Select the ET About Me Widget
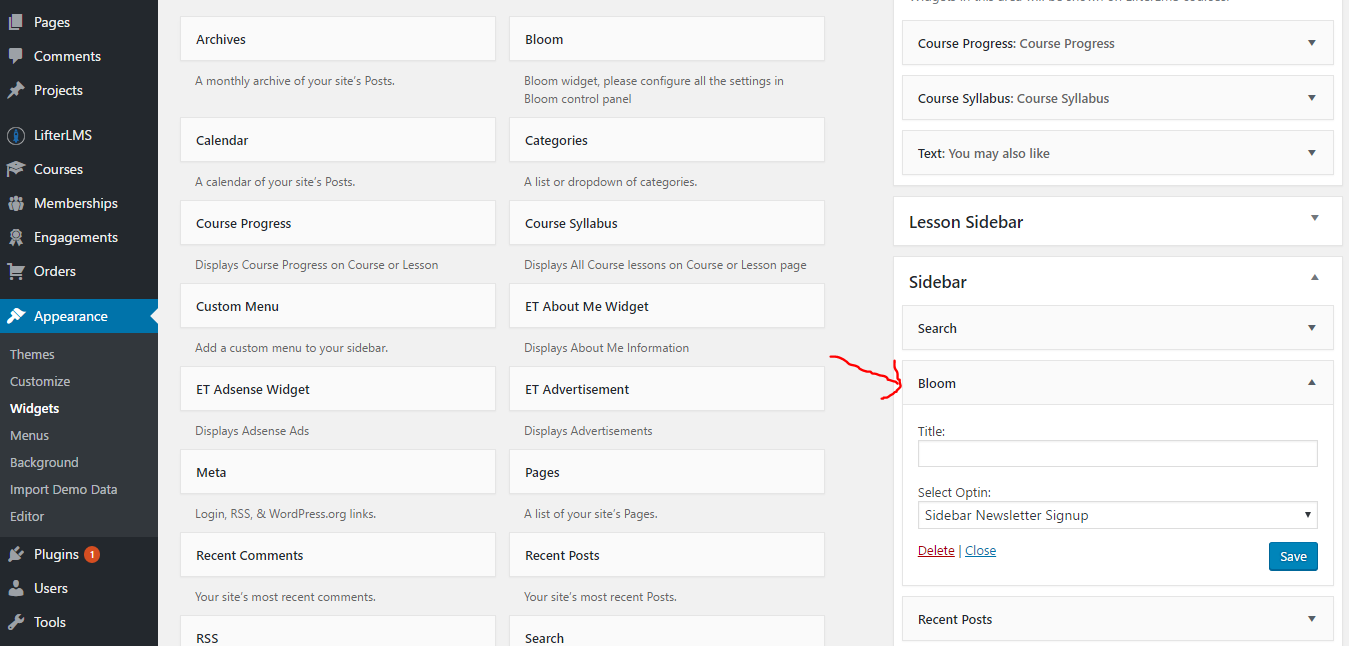 point(667,306)
